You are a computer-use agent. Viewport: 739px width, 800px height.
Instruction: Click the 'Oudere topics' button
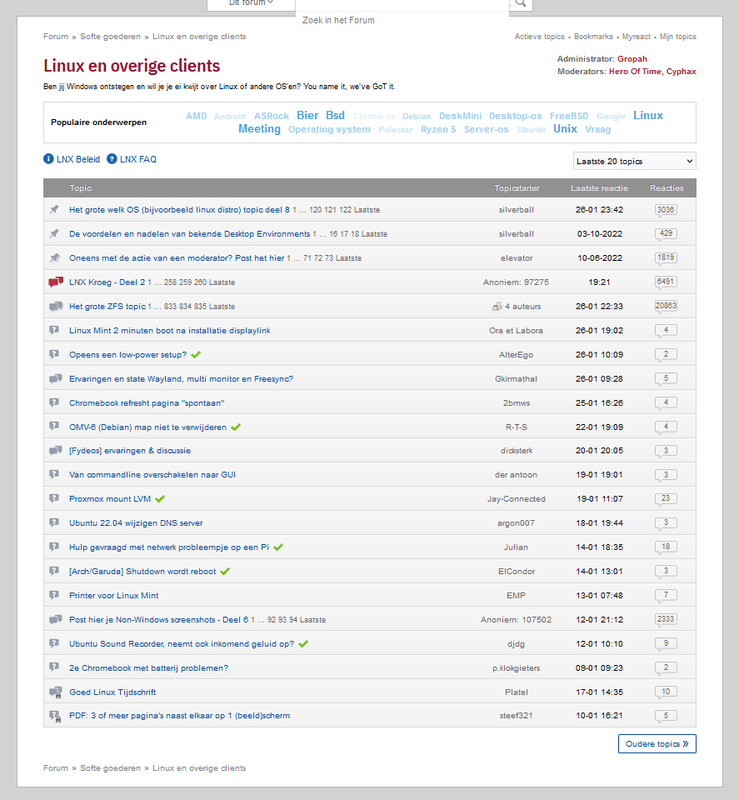click(657, 744)
